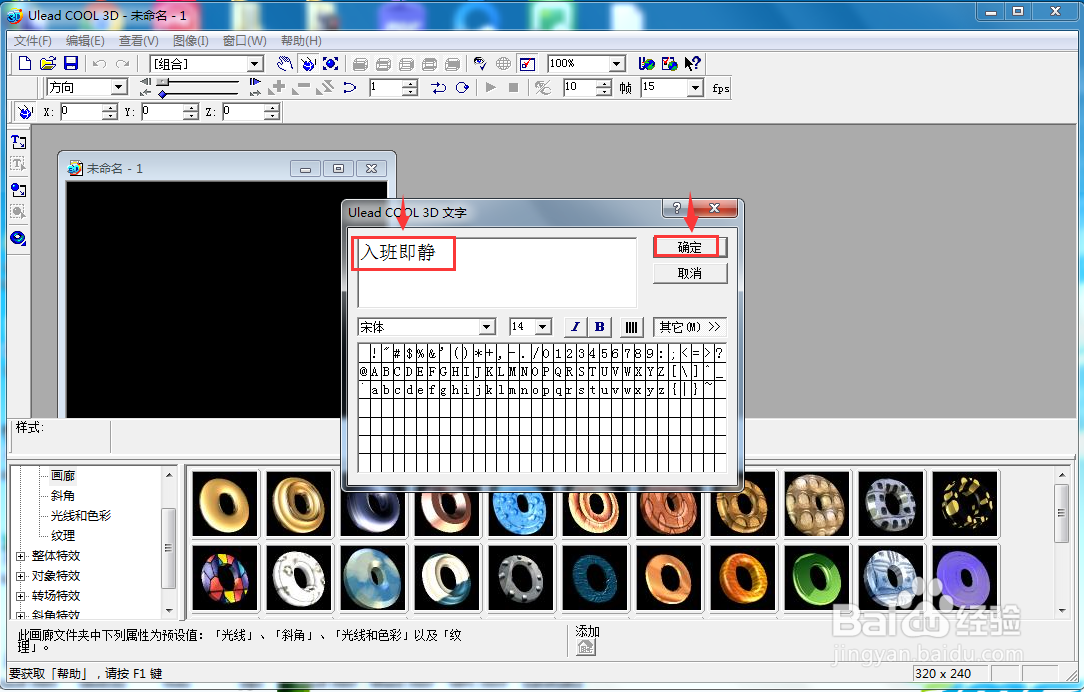Click the display quality eye icon
Viewport: 1084px width, 692px height.
480,64
